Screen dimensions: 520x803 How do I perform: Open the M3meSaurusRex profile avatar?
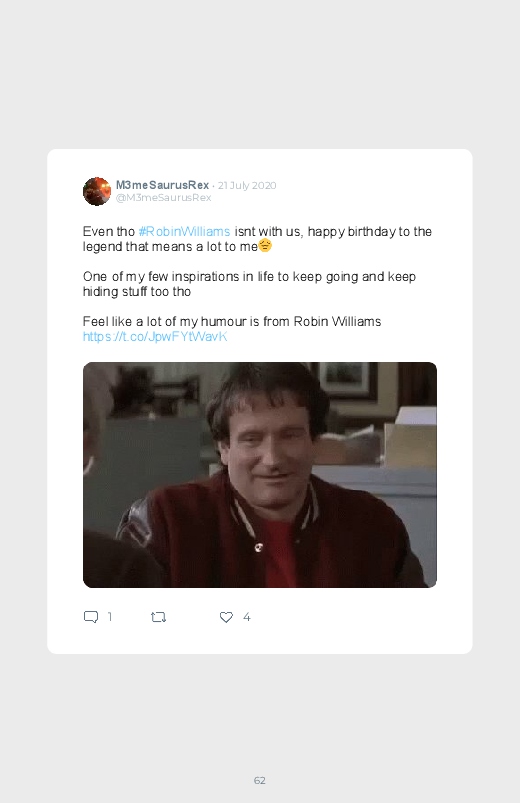(x=97, y=191)
